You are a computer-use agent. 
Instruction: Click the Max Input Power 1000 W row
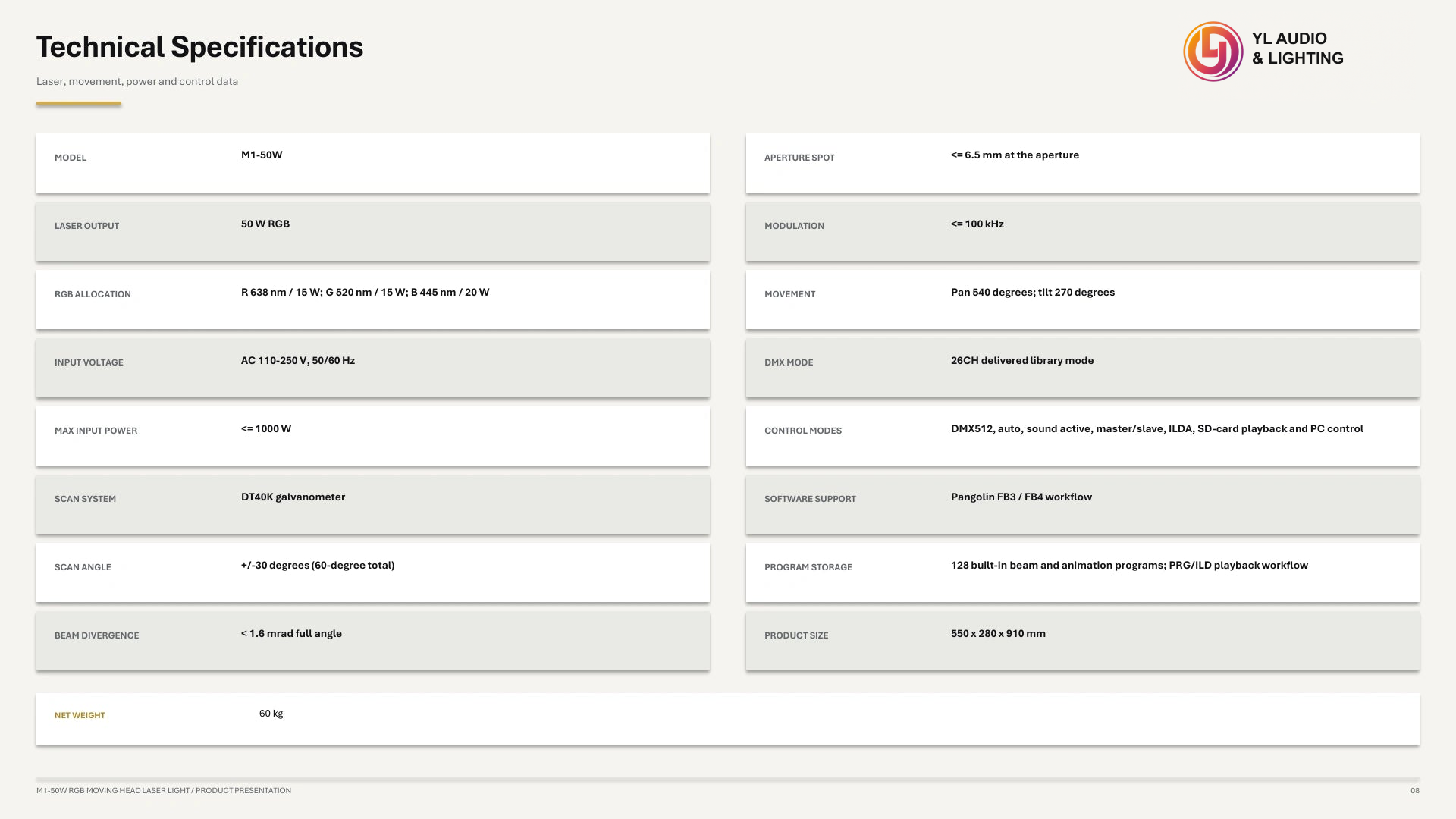tap(373, 436)
